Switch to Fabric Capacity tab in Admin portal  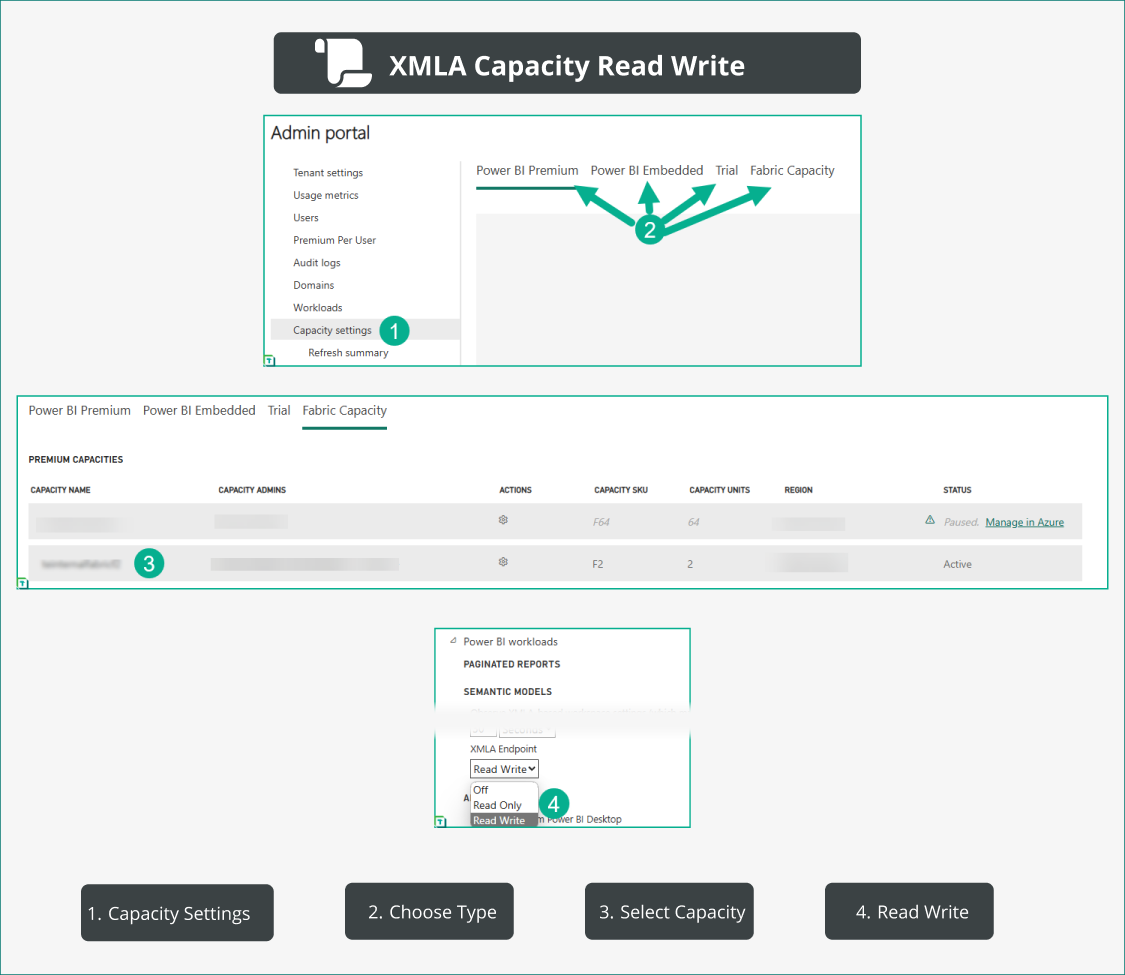click(x=791, y=170)
